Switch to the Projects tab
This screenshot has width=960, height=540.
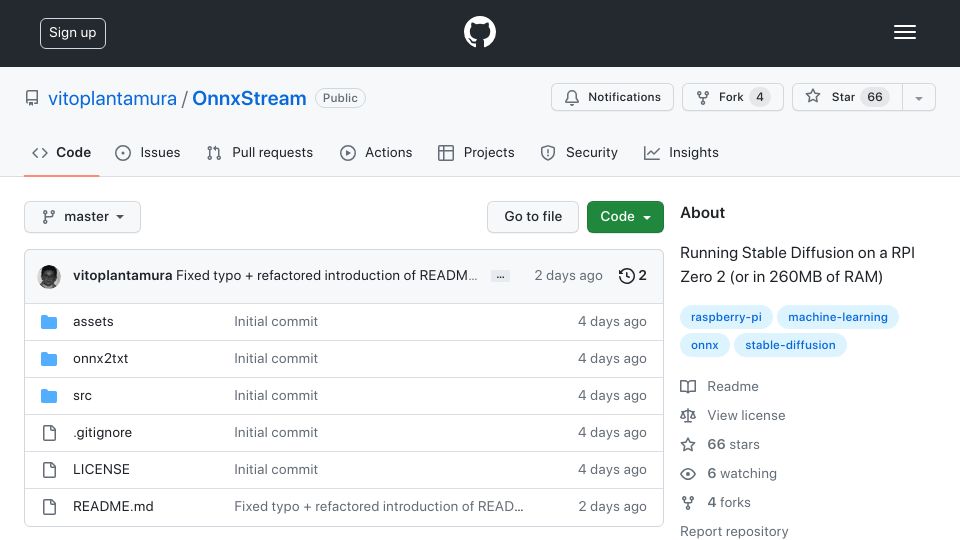coord(476,152)
